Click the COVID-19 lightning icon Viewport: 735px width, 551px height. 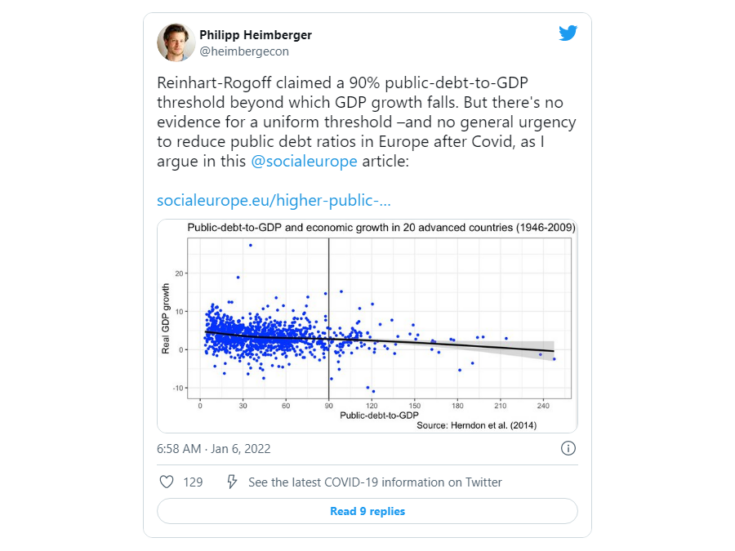pyautogui.click(x=232, y=482)
